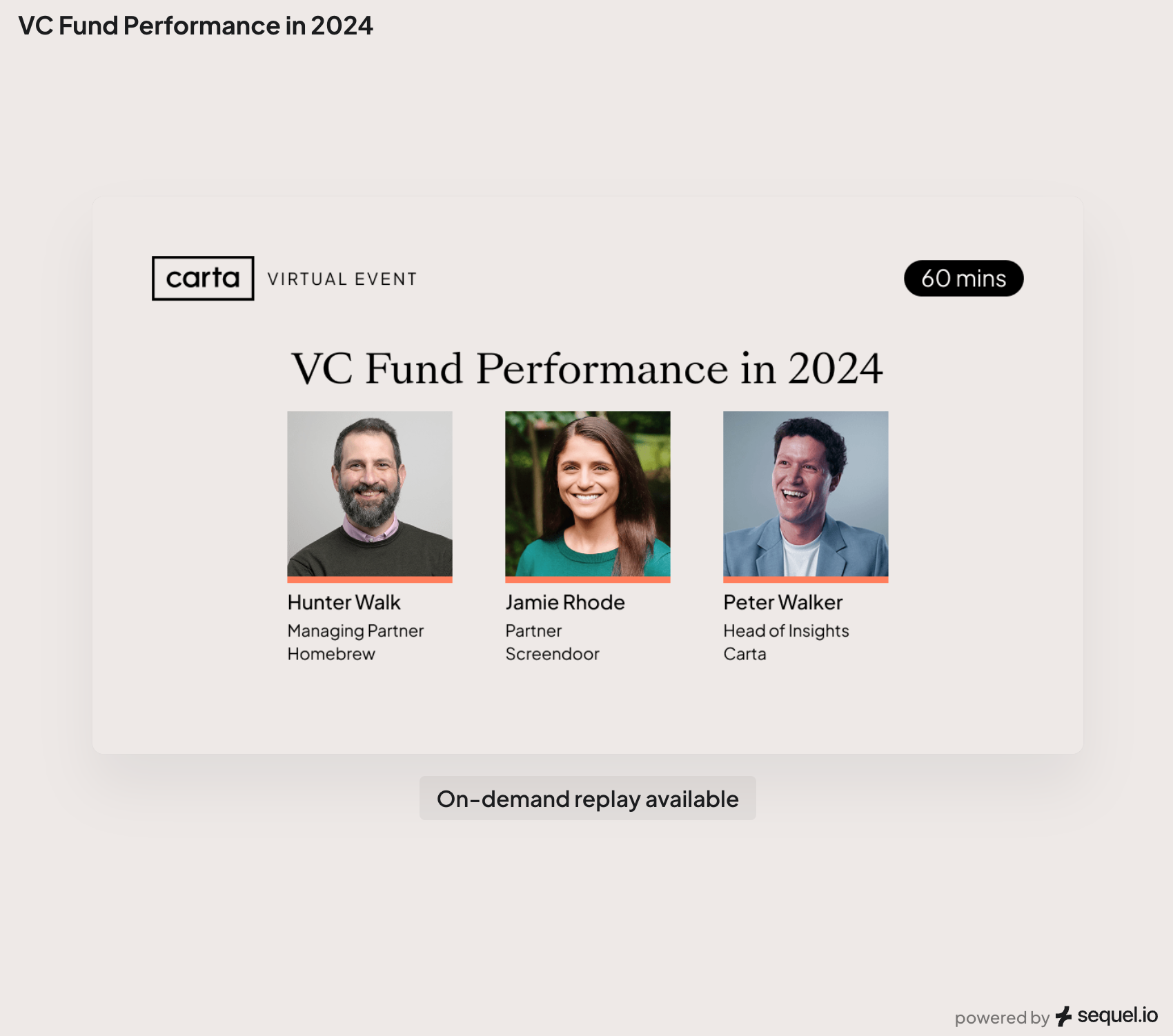Click the VIRTUAL EVENT label
This screenshot has height=1036, width=1173.
coord(341,279)
